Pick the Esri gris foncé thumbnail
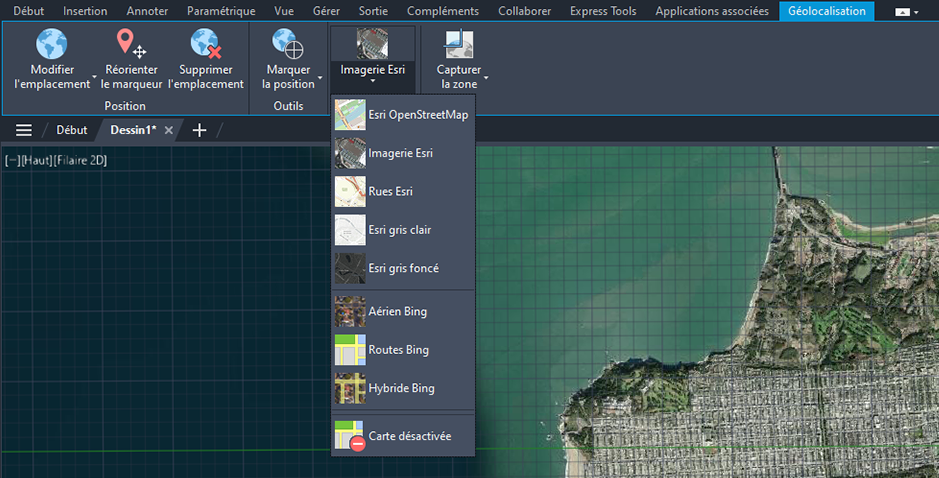939x478 pixels. (350, 268)
